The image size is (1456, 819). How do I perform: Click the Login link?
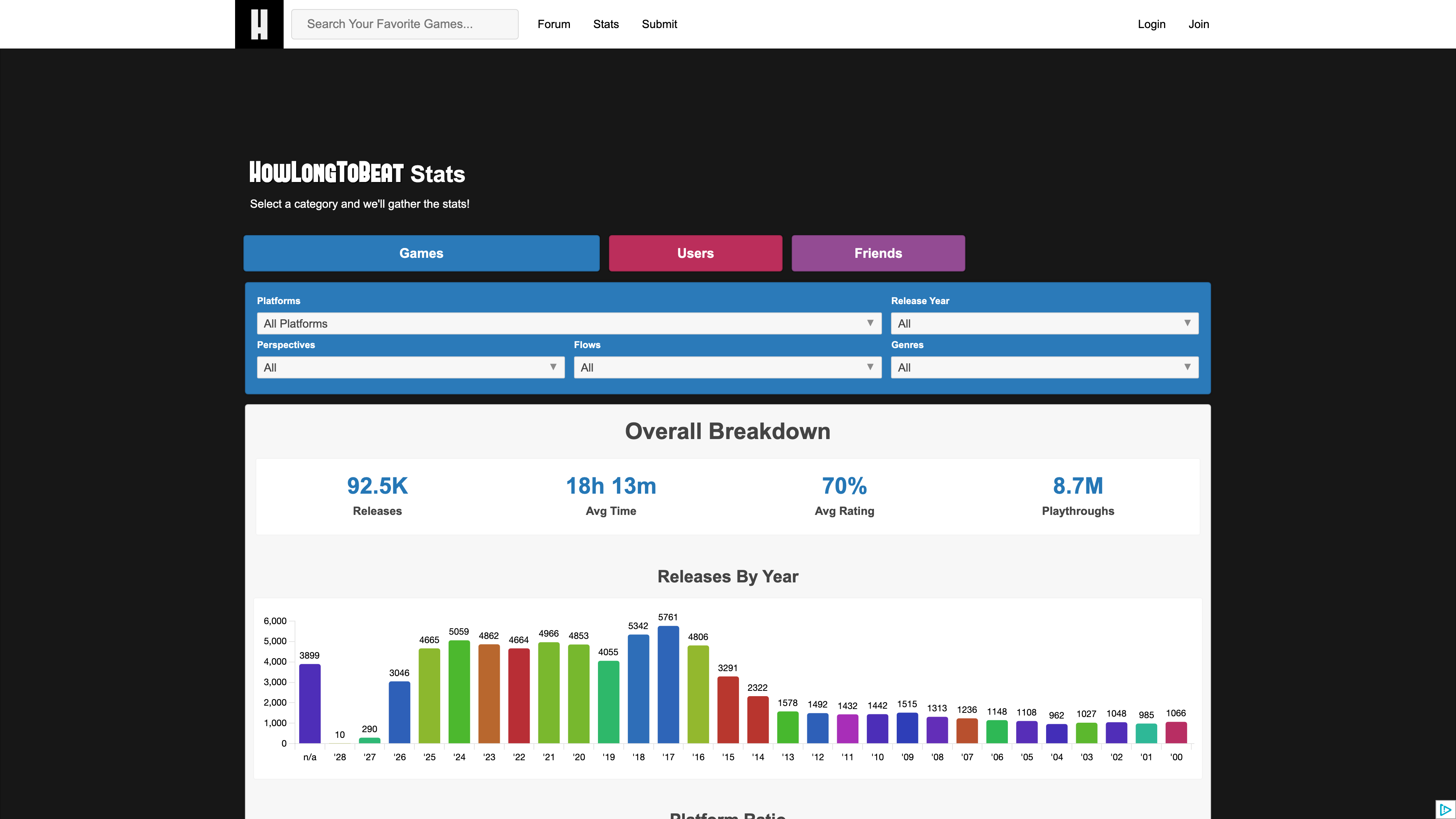(1152, 24)
